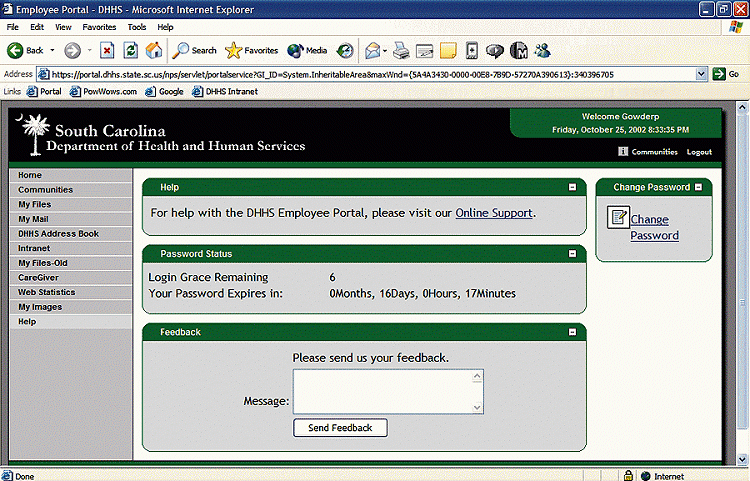
Task: Follow the Online Support link
Action: coord(493,213)
